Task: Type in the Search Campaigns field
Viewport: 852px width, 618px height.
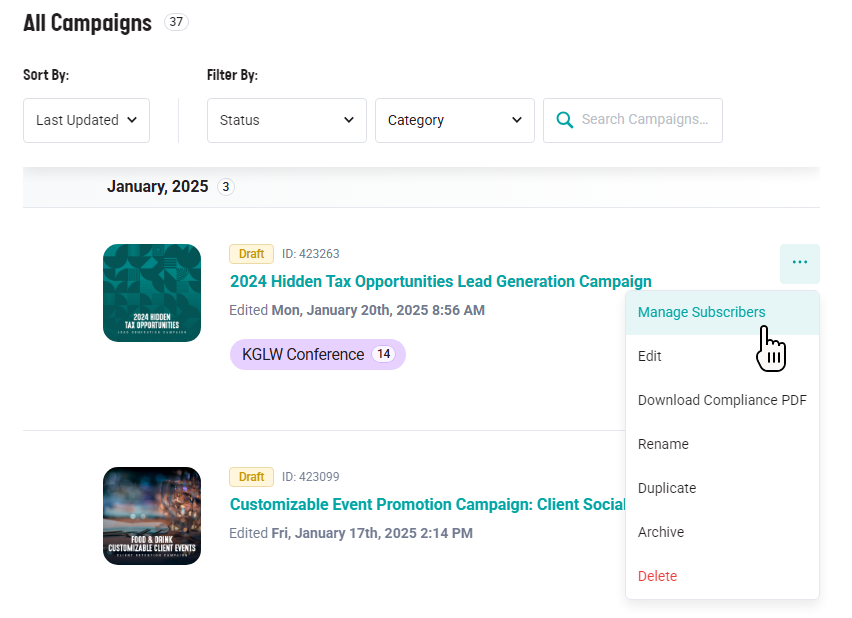Action: [x=645, y=120]
